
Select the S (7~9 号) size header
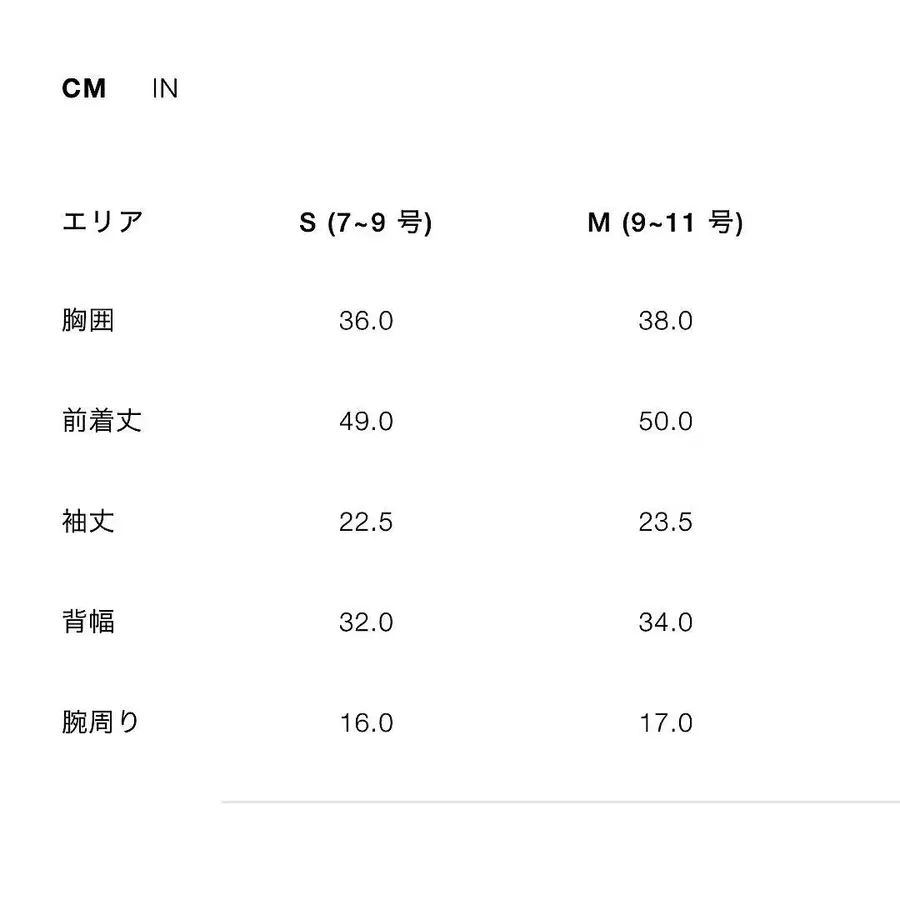365,222
